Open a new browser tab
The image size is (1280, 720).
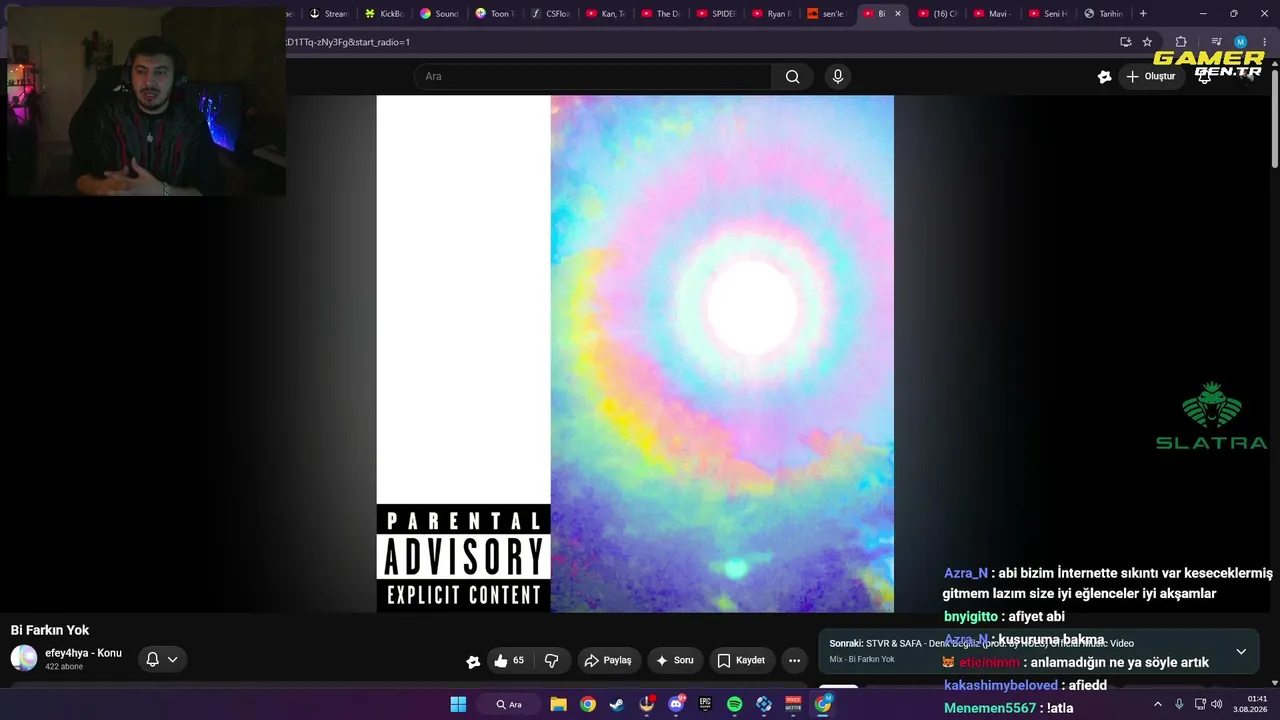[x=1143, y=14]
